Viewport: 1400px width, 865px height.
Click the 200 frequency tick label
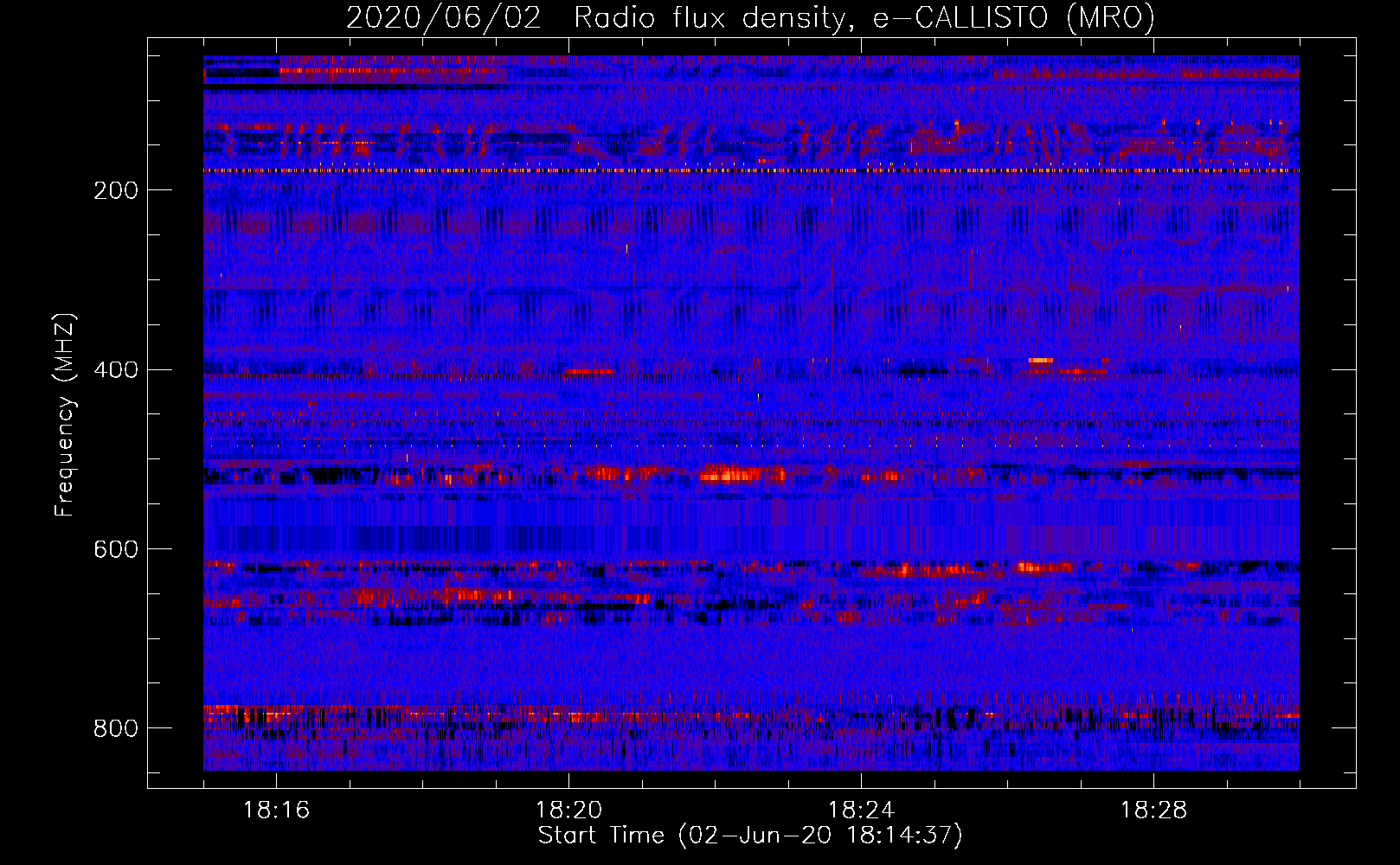116,190
